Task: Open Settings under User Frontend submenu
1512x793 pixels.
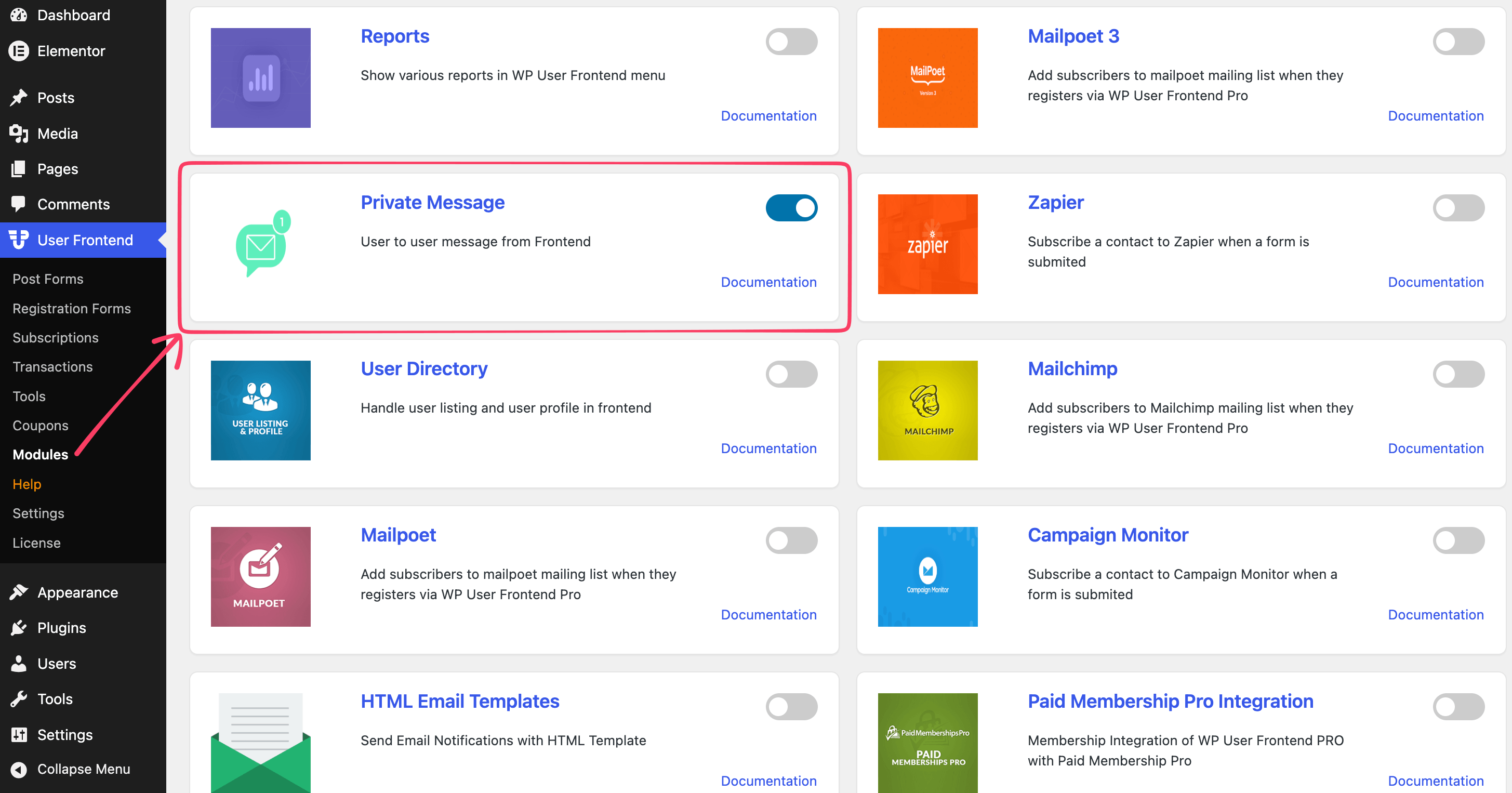Action: click(39, 513)
